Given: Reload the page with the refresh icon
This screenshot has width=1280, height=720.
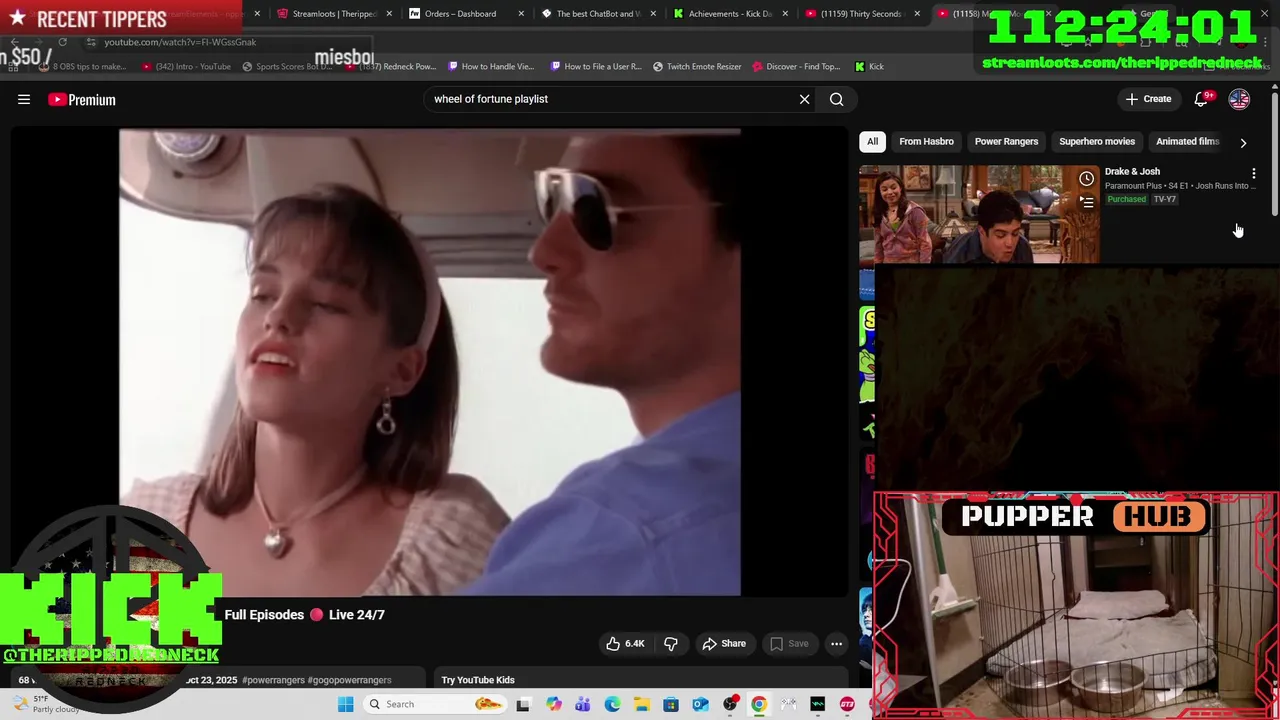Looking at the screenshot, I should click(62, 42).
